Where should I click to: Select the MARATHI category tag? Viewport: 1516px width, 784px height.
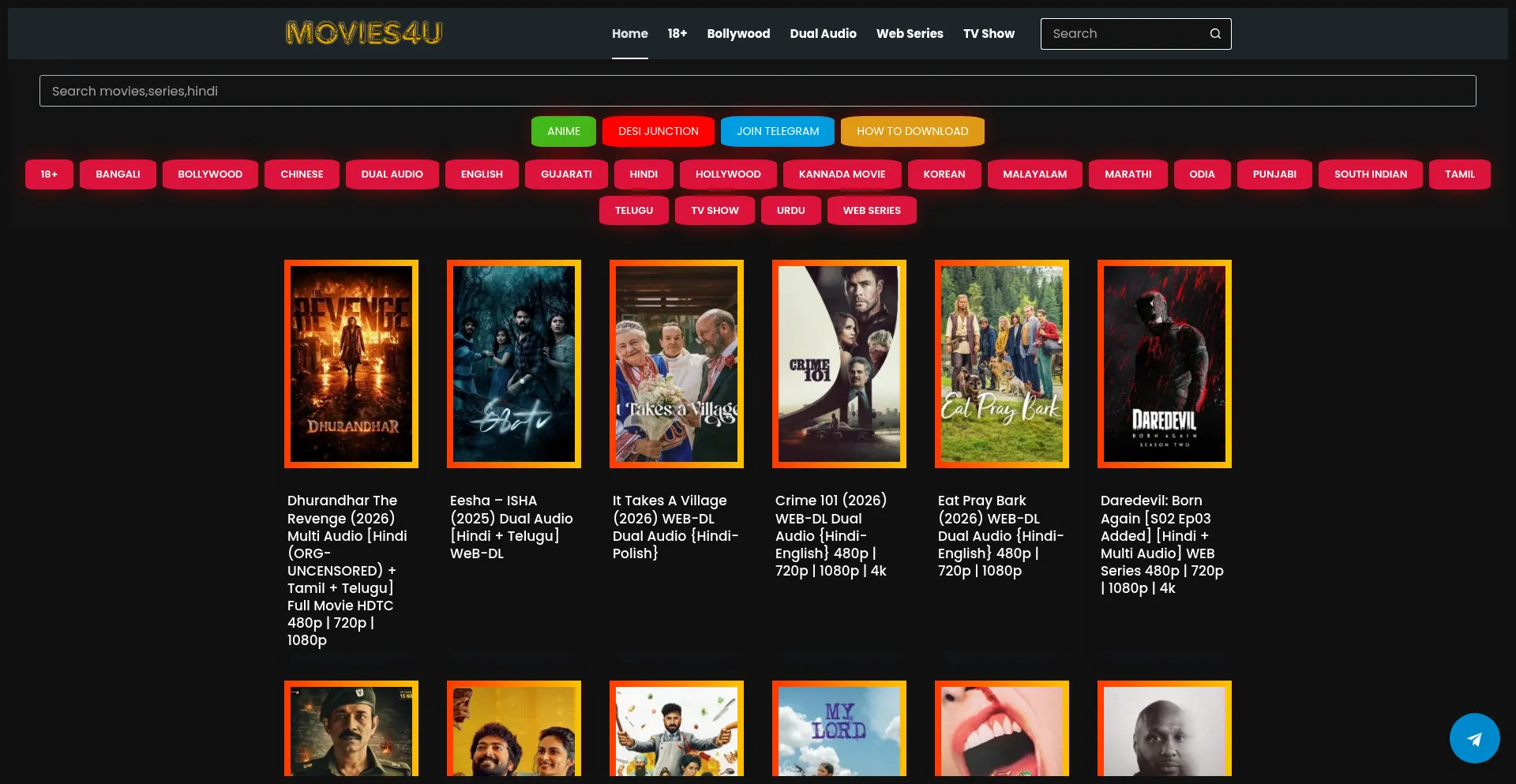(x=1128, y=174)
